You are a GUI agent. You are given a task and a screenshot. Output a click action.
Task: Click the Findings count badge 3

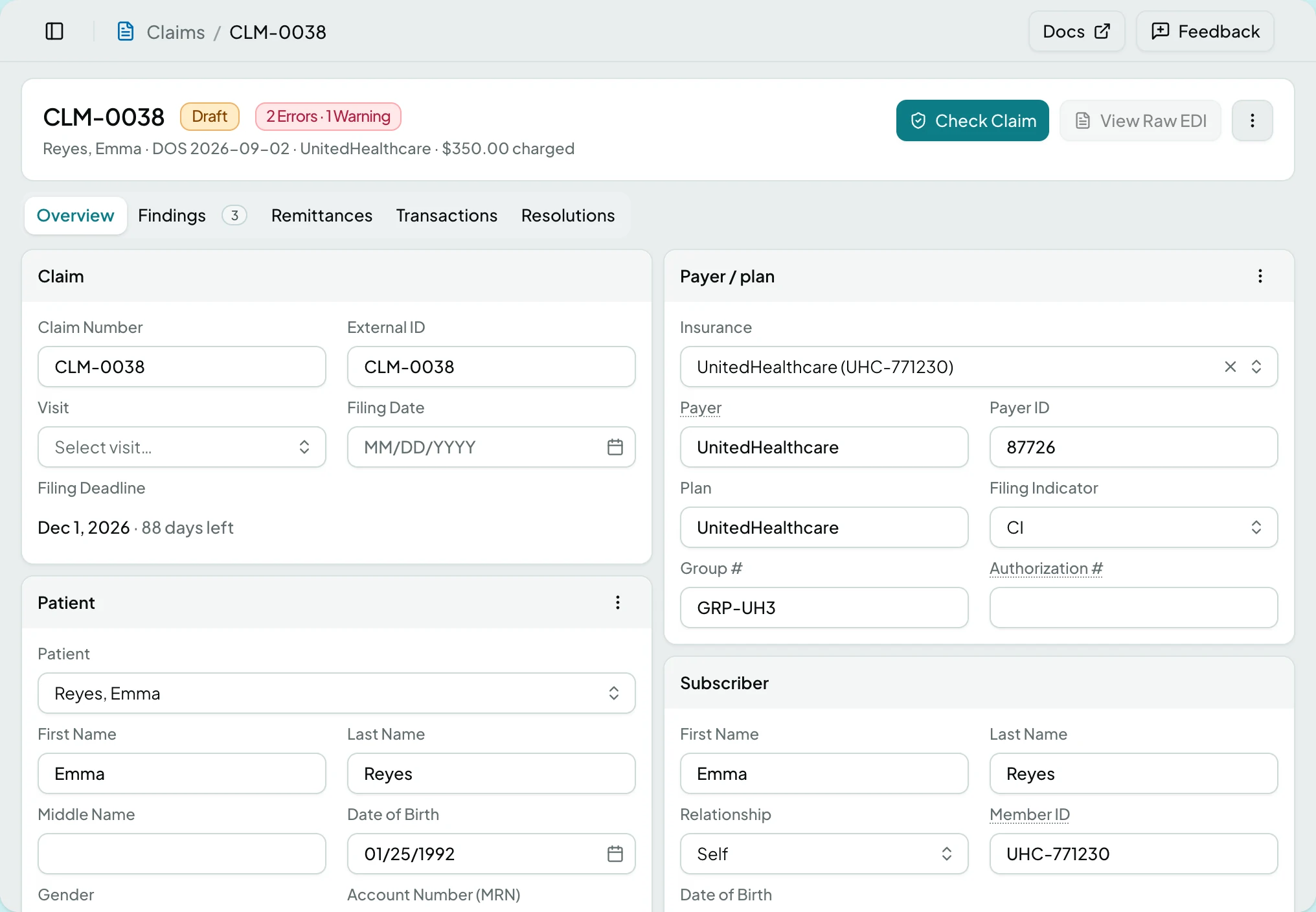click(234, 216)
